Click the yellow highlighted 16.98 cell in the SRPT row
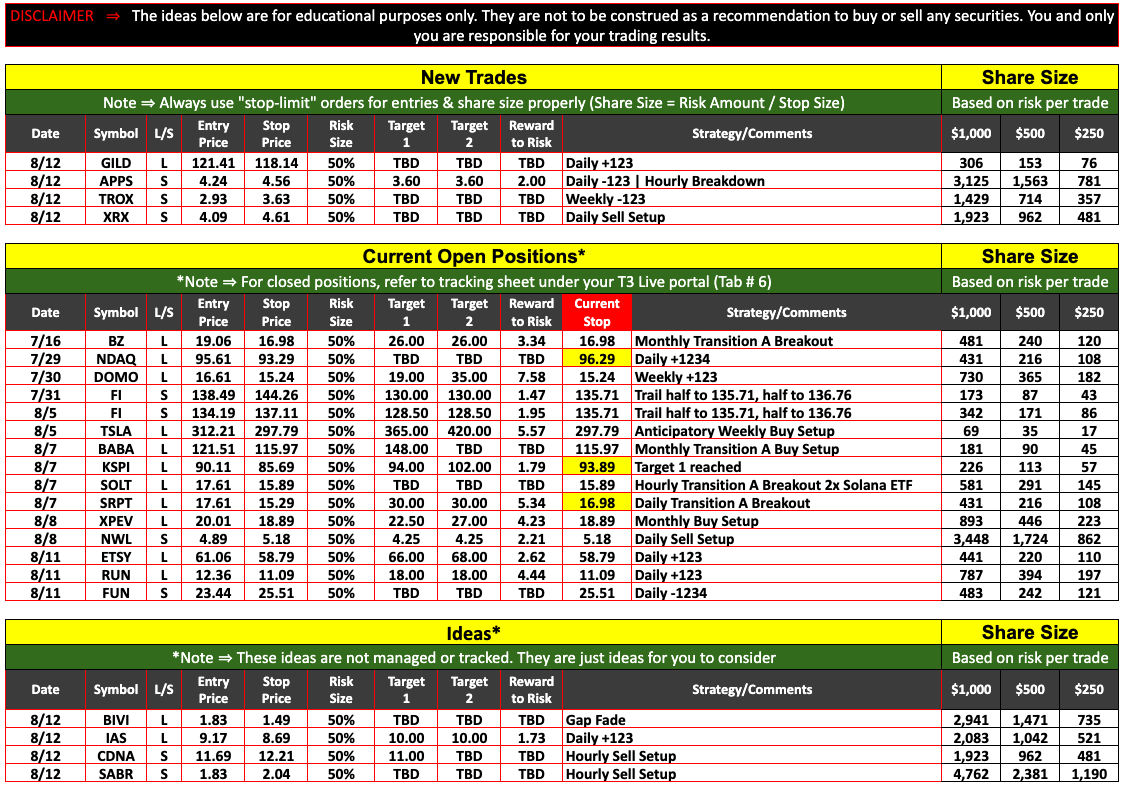The width and height of the screenshot is (1125, 799). (596, 503)
